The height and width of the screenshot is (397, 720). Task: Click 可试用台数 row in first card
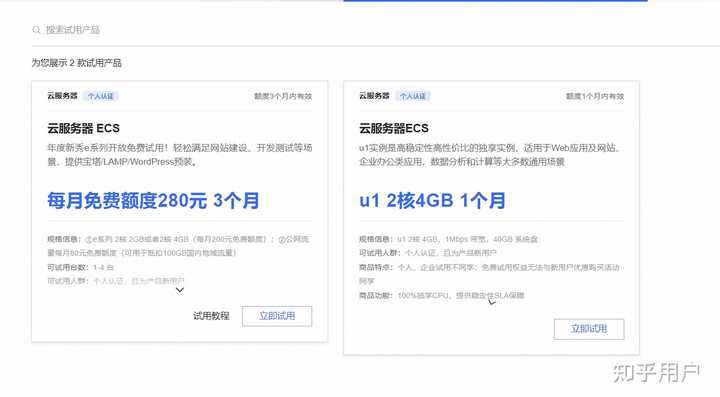point(80,267)
